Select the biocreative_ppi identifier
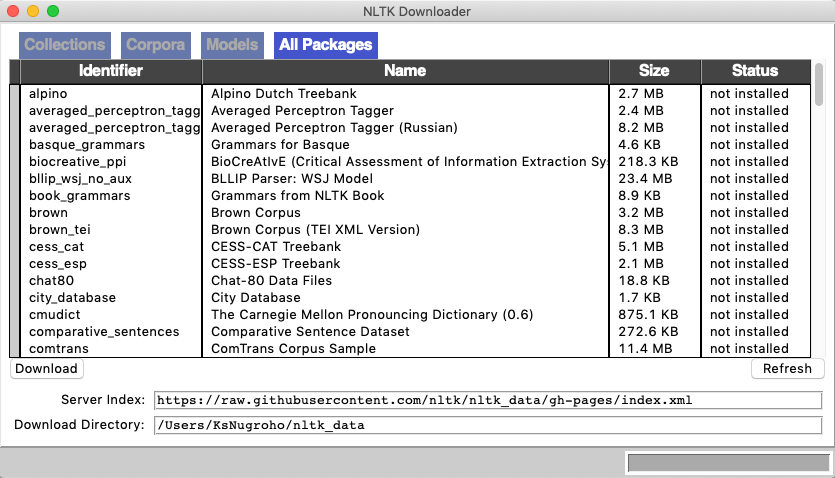 (78, 162)
